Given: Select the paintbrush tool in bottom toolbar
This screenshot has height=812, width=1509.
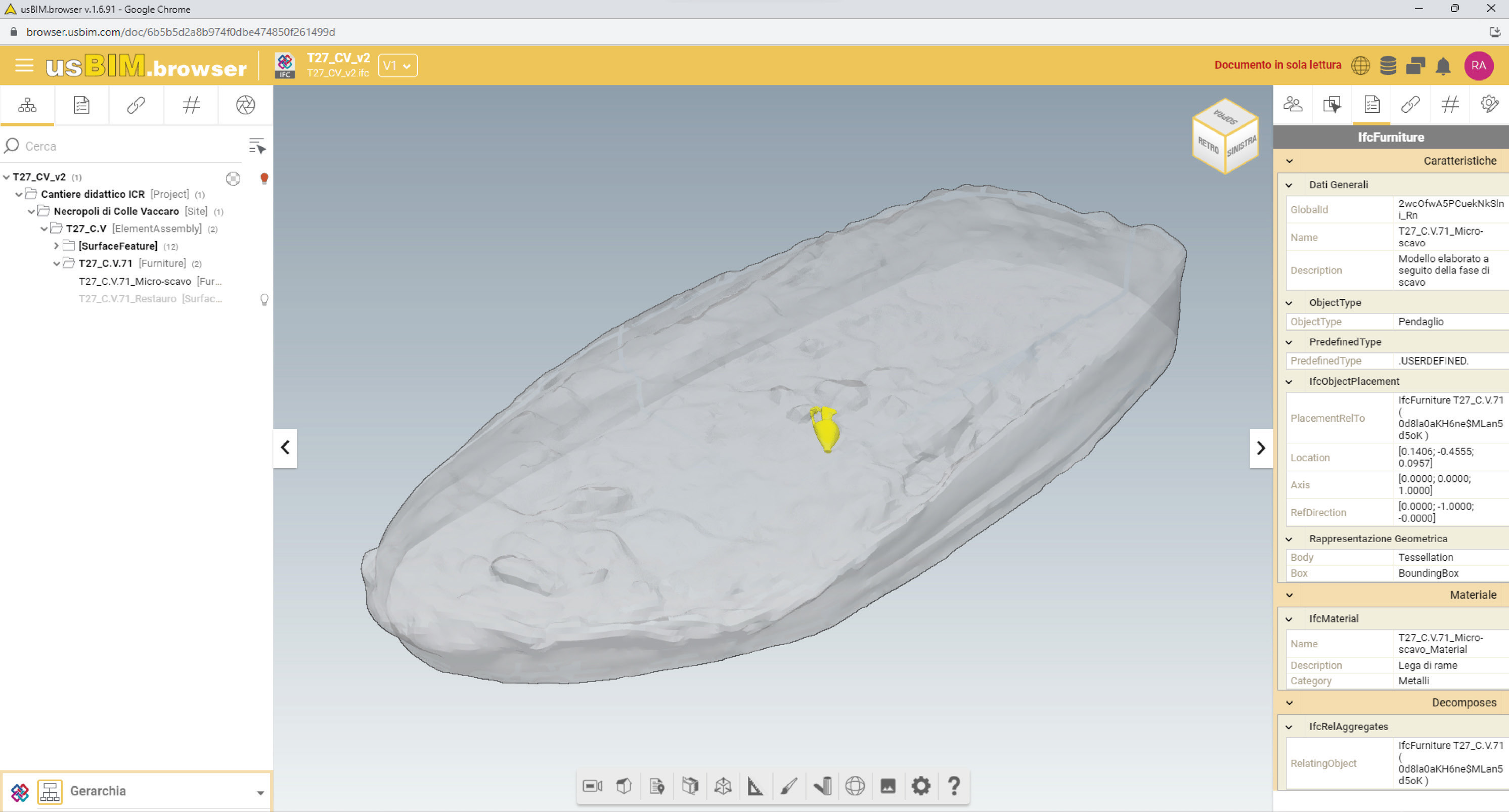Looking at the screenshot, I should coord(788,786).
